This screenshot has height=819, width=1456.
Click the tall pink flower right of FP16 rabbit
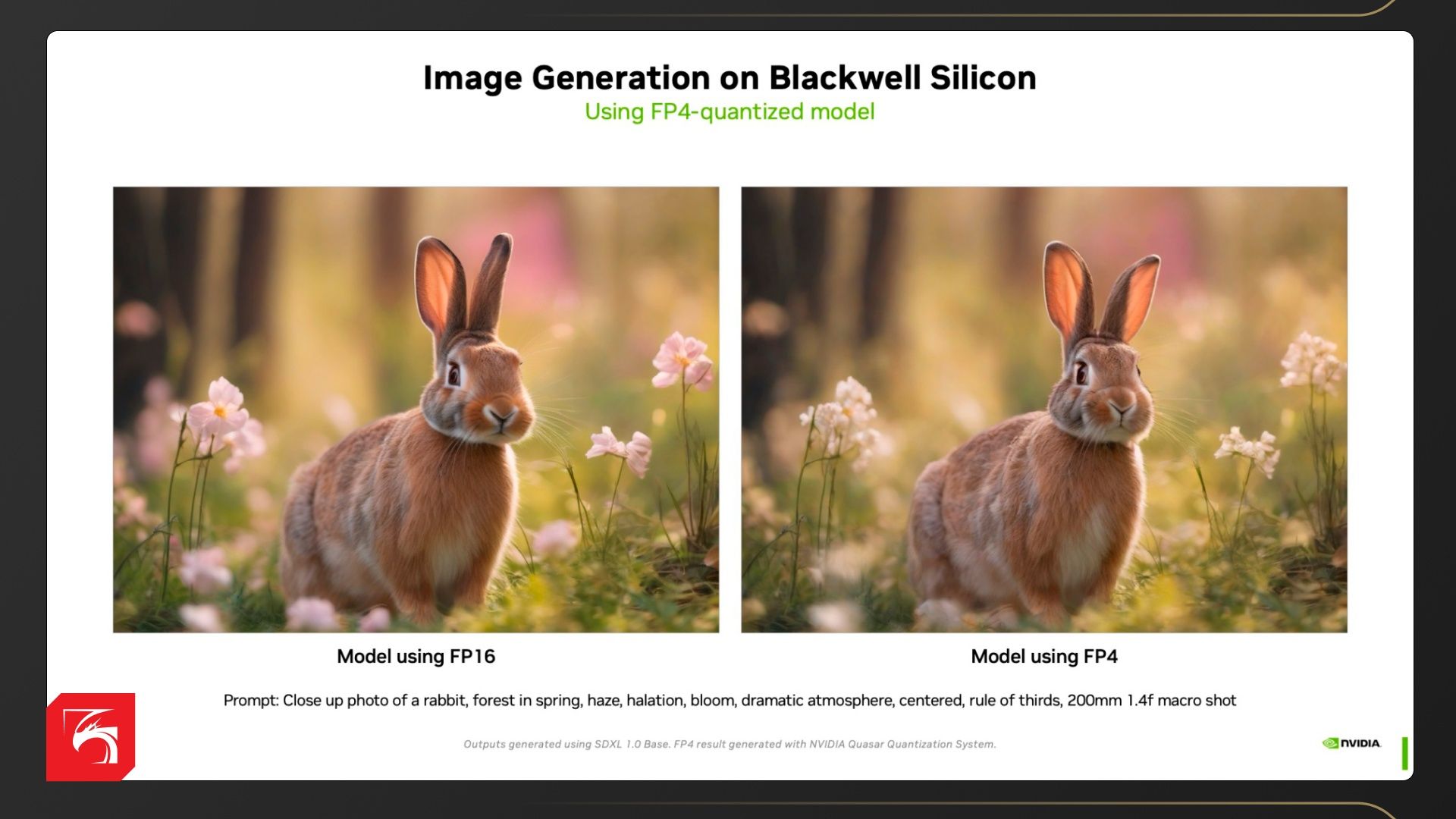682,360
